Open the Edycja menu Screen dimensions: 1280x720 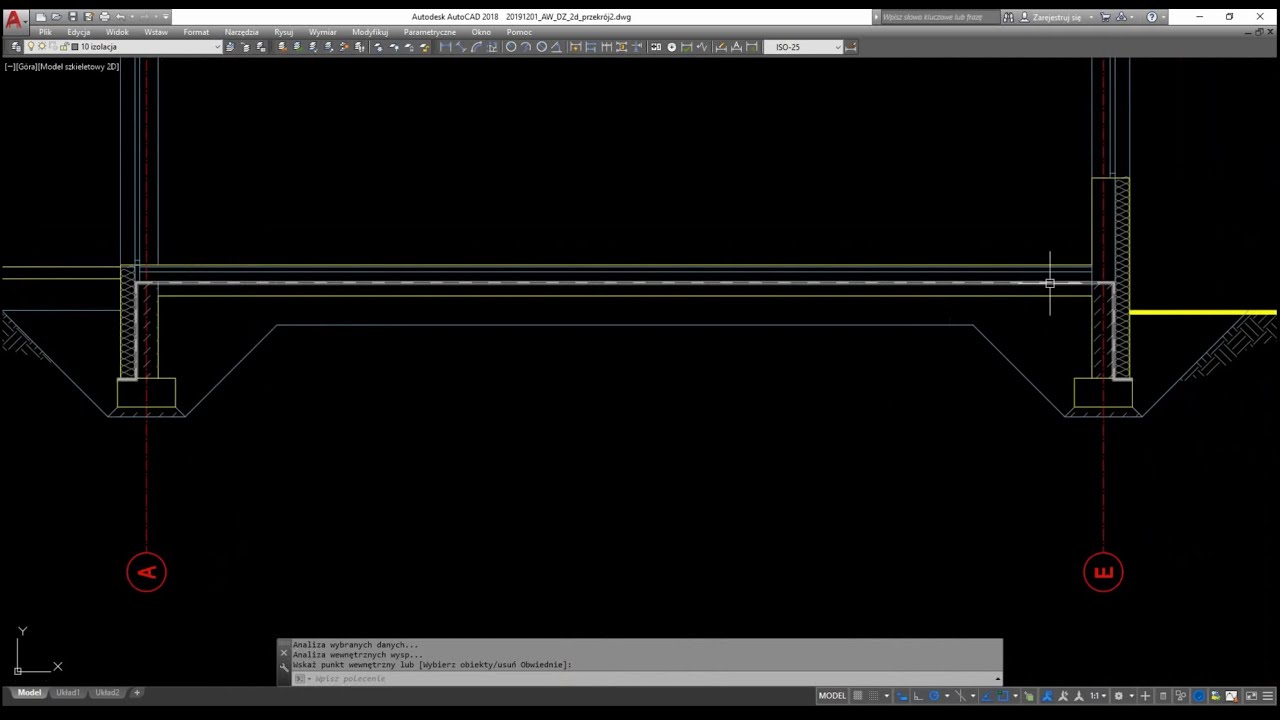point(78,32)
